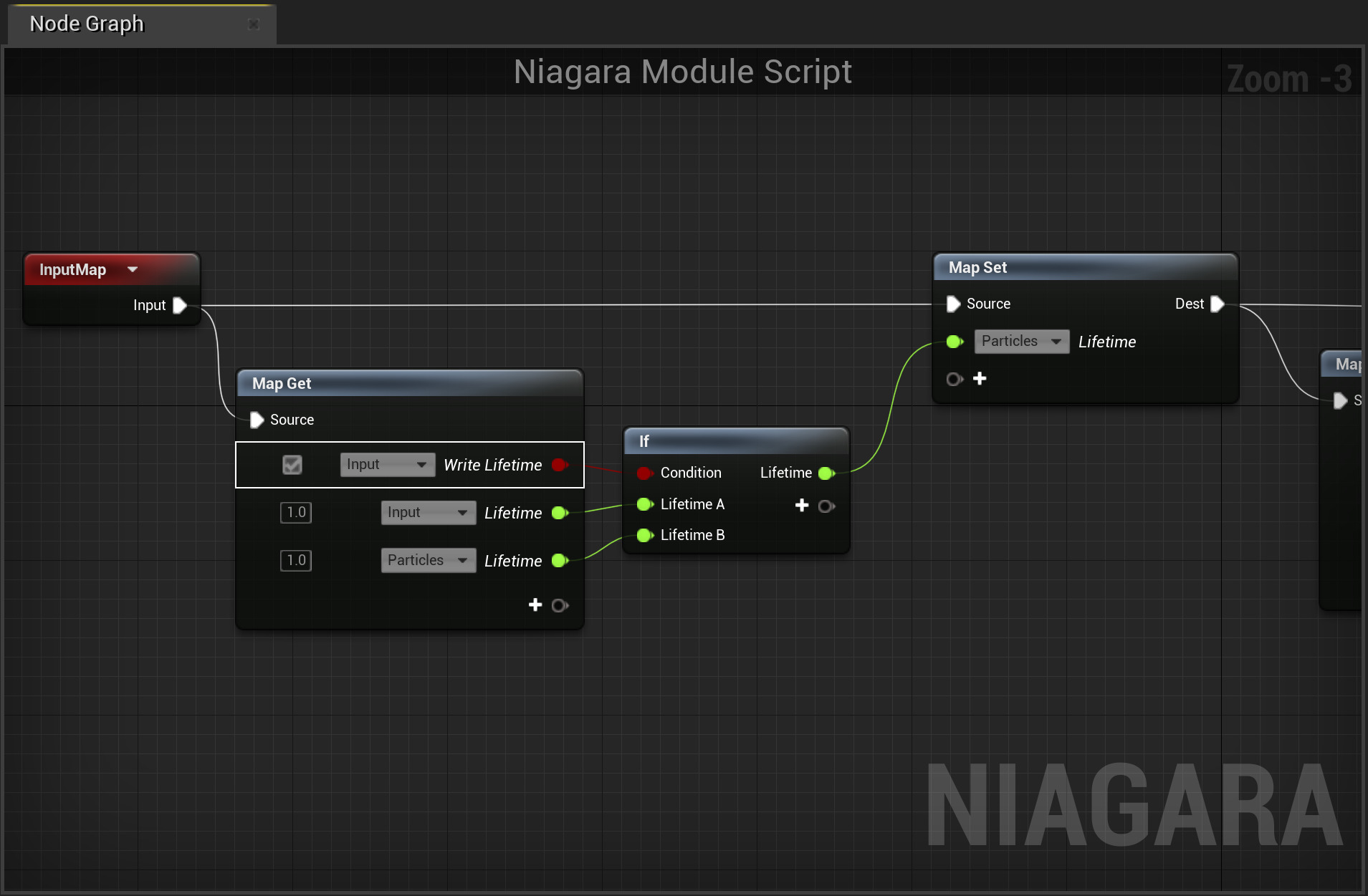Close the Node Graph tab

pyautogui.click(x=253, y=24)
